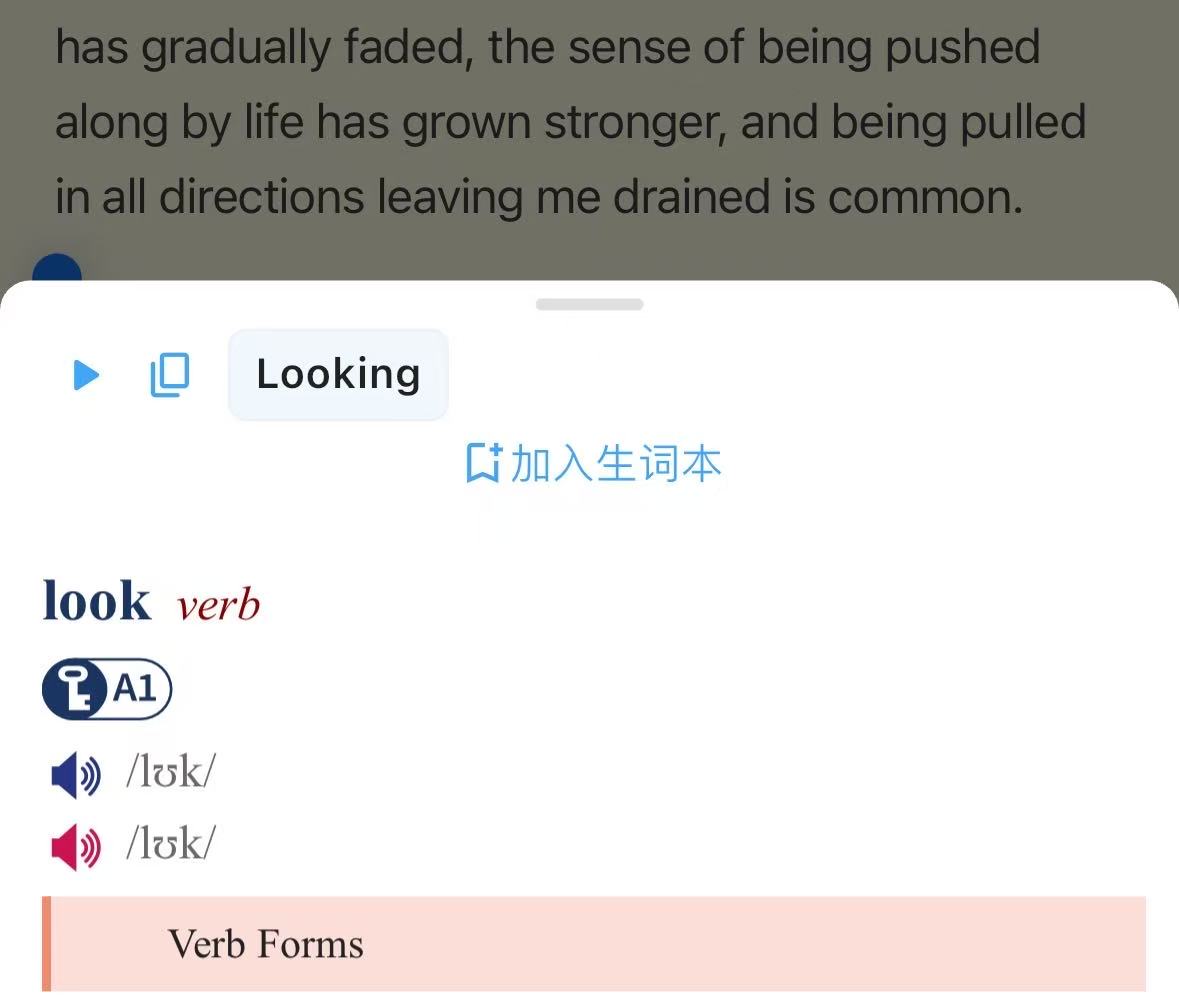Tap the phonetic text beside the blue speaker
The height and width of the screenshot is (1006, 1179).
pos(171,773)
